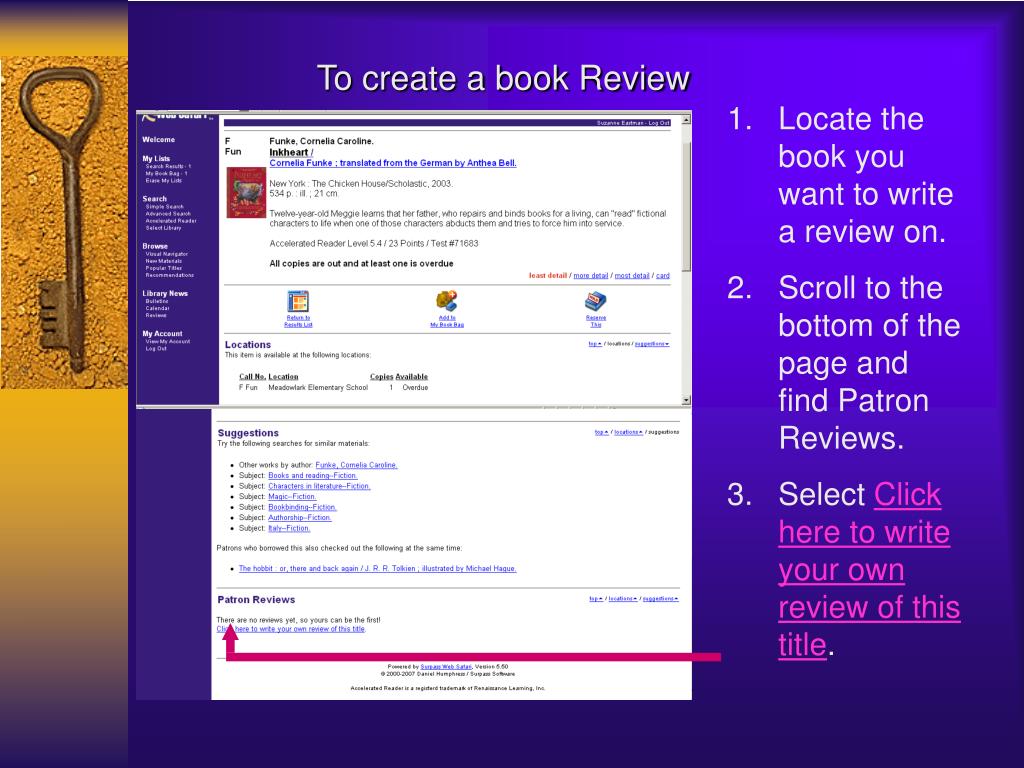
Task: Click Erase My Lists in sidebar
Action: tap(163, 181)
